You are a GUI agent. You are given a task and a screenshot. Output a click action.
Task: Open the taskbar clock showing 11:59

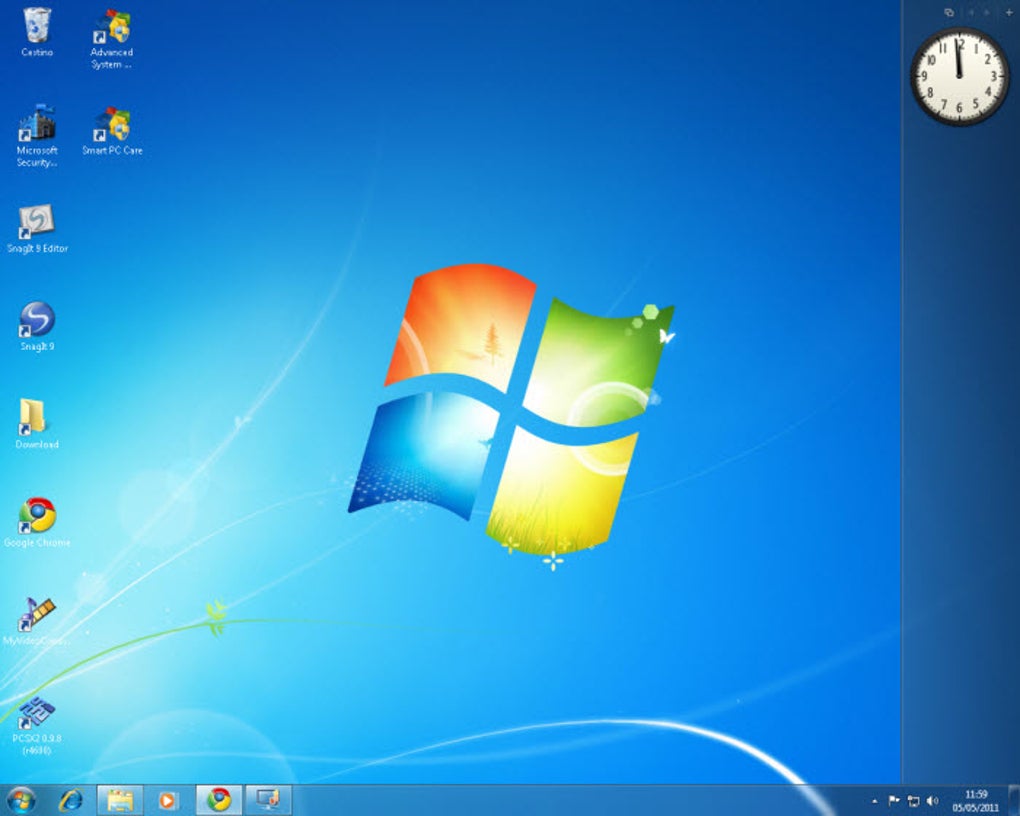click(x=976, y=801)
